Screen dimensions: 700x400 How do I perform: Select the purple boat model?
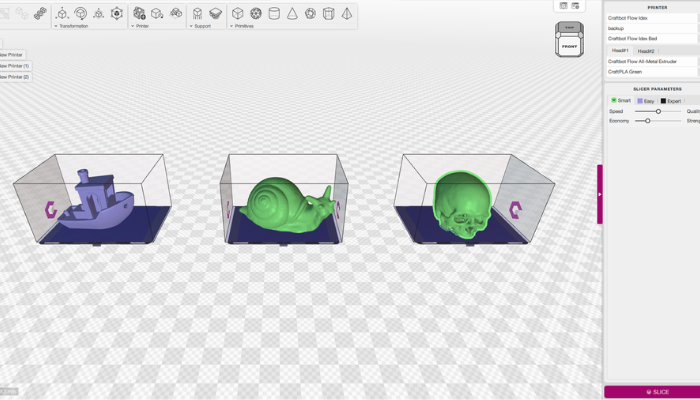[95, 201]
